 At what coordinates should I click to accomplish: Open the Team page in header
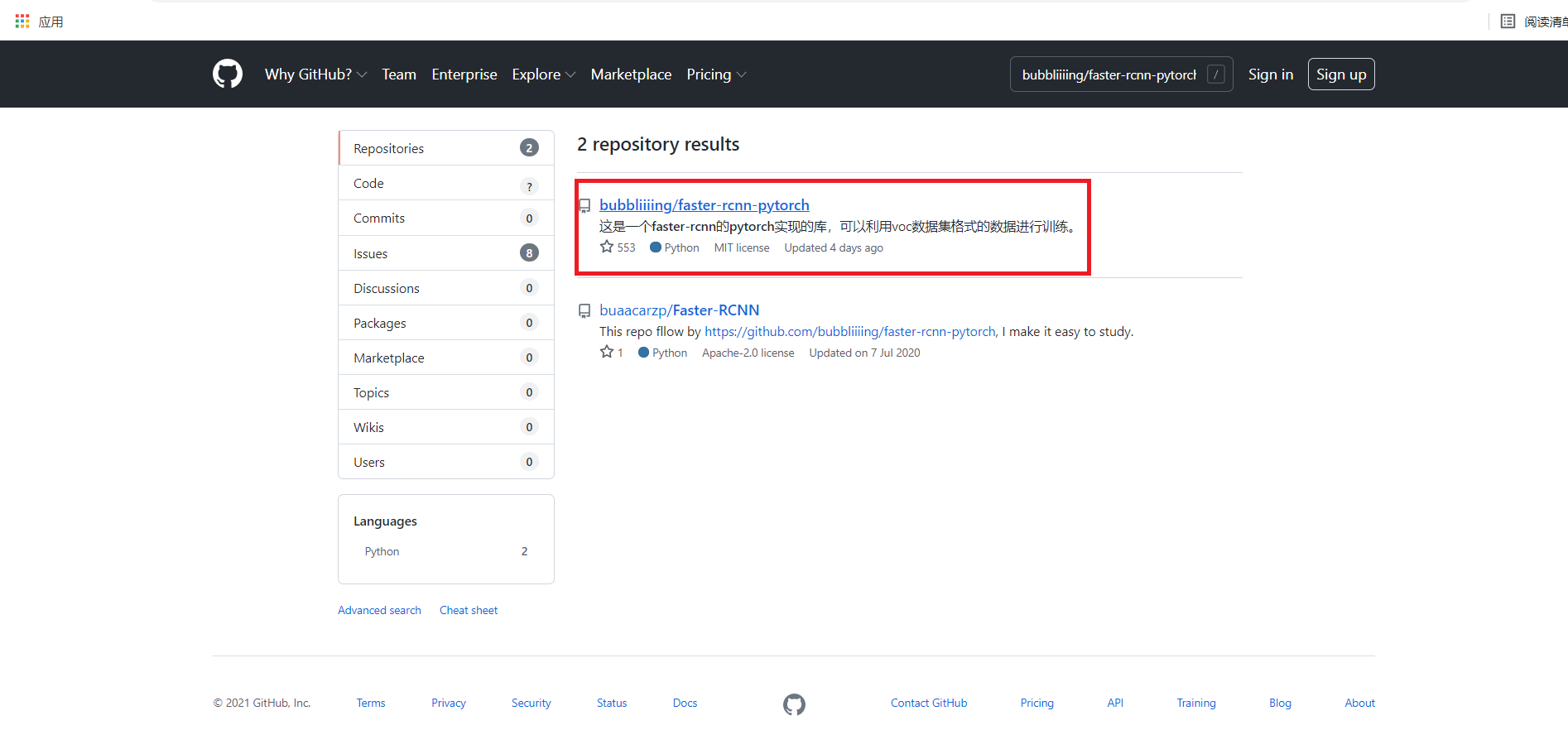(x=399, y=74)
